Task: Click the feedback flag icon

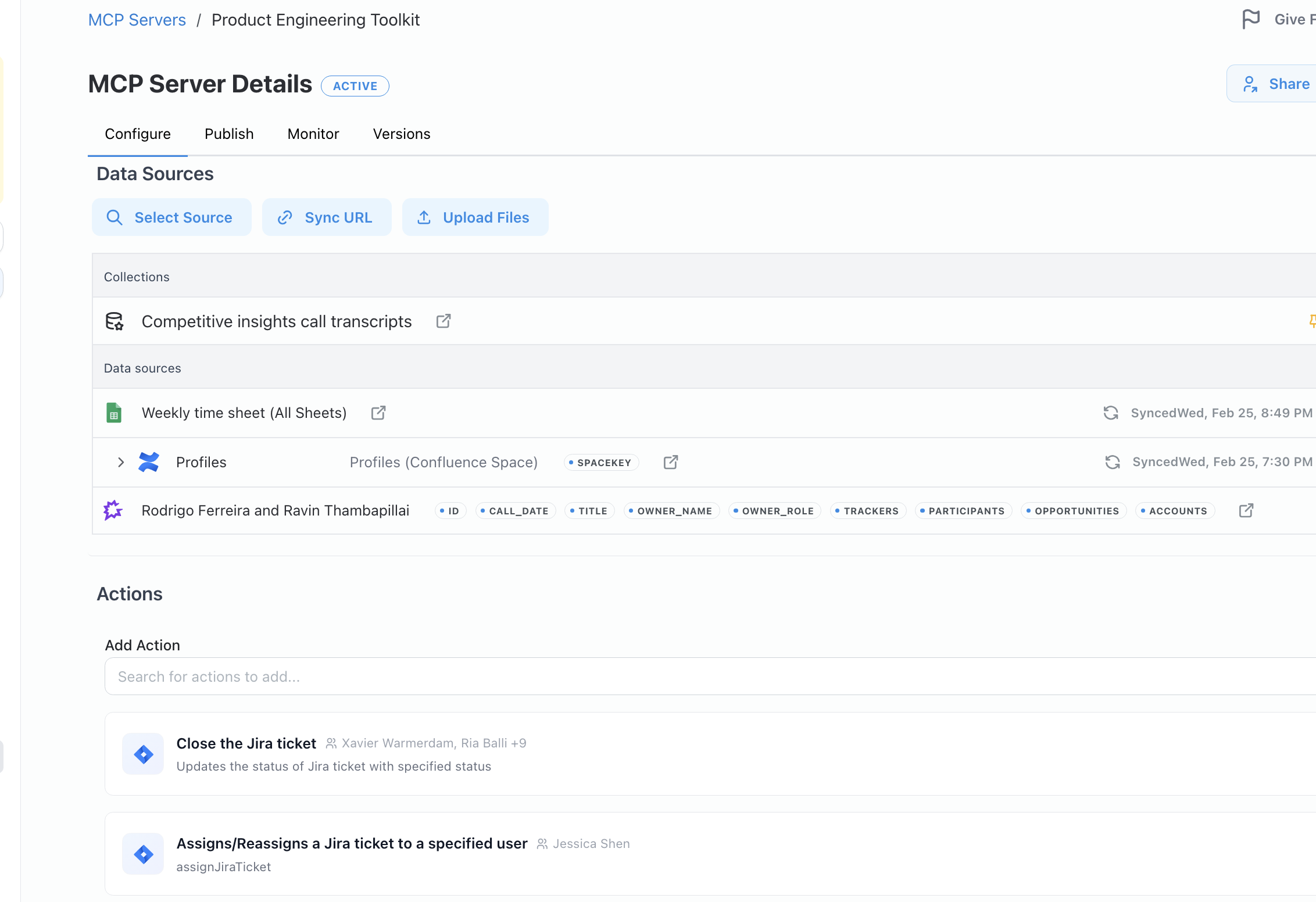Action: point(1251,19)
